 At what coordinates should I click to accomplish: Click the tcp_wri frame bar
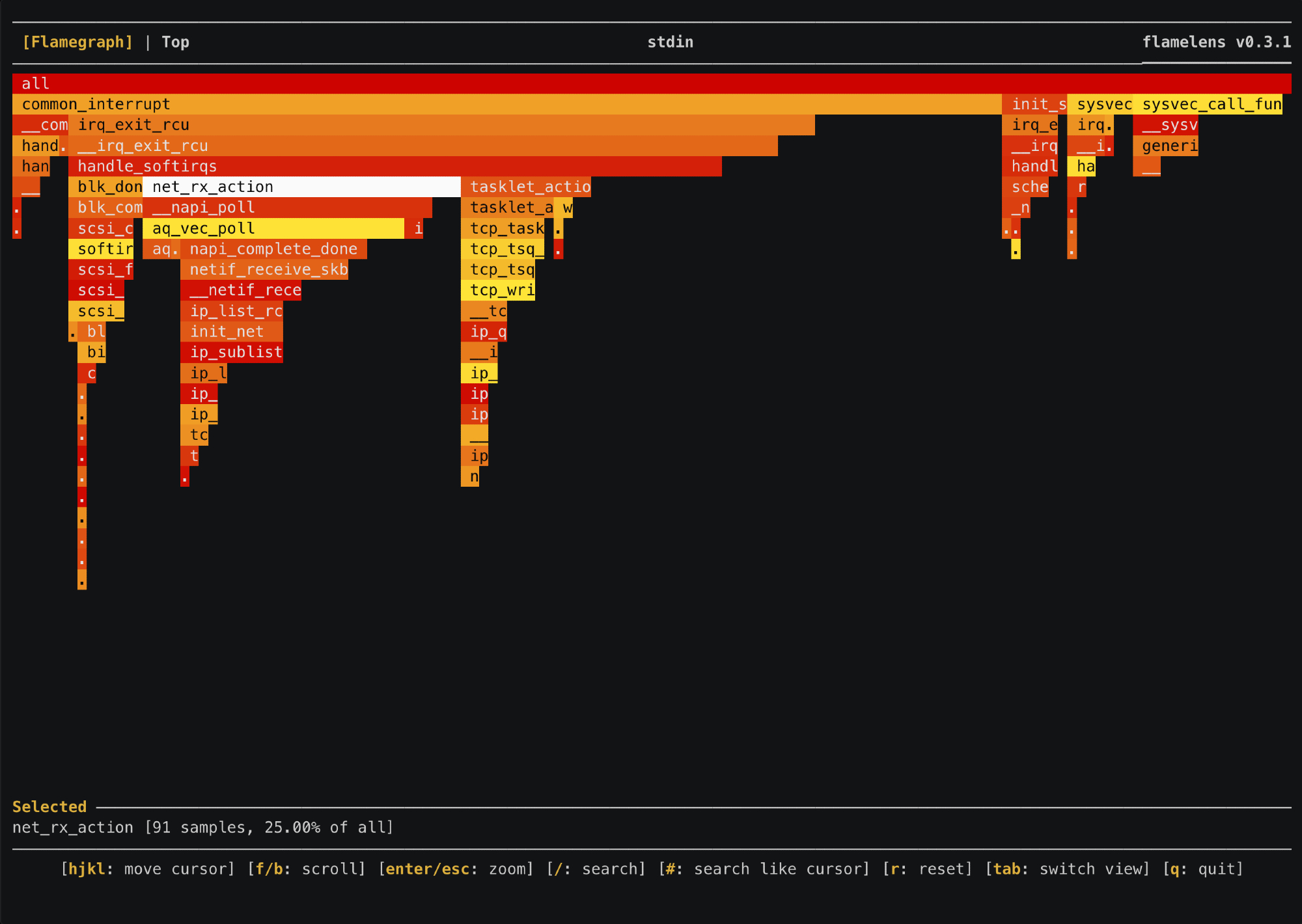(x=498, y=290)
